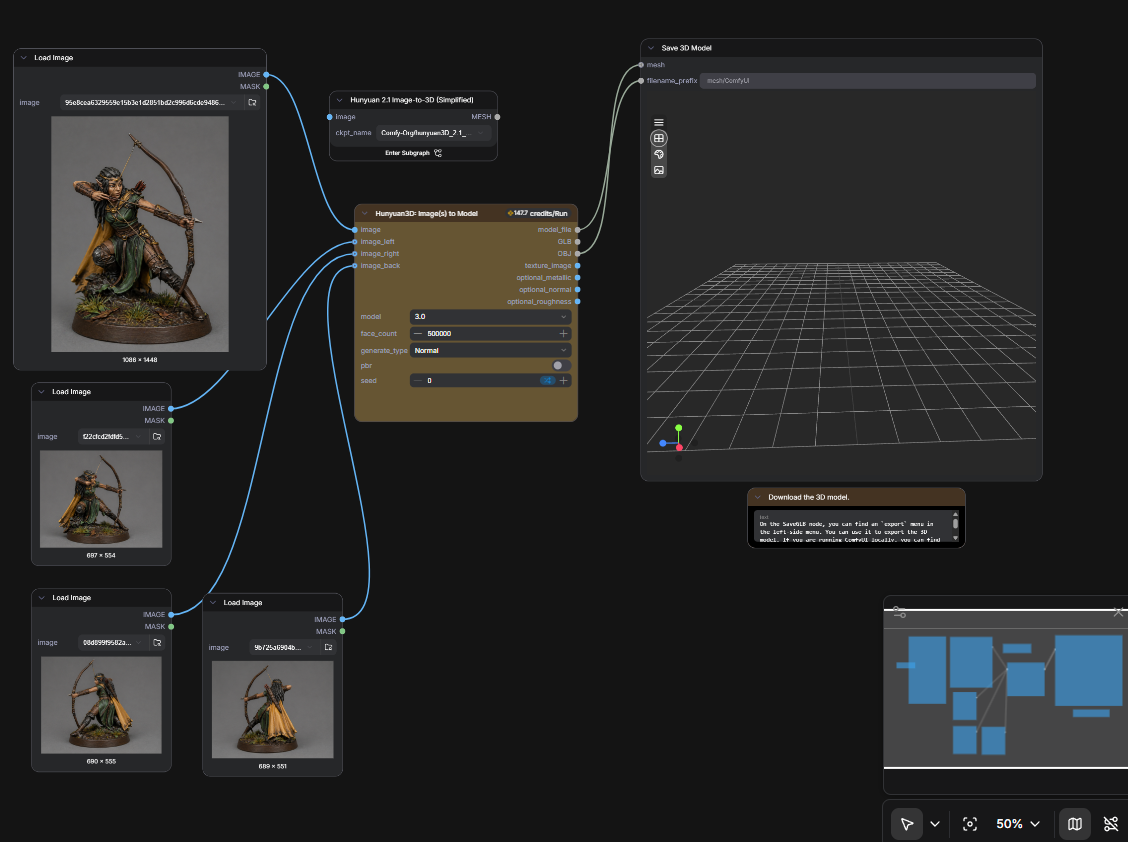Open the 3D viewer hamburger menu

click(658, 122)
